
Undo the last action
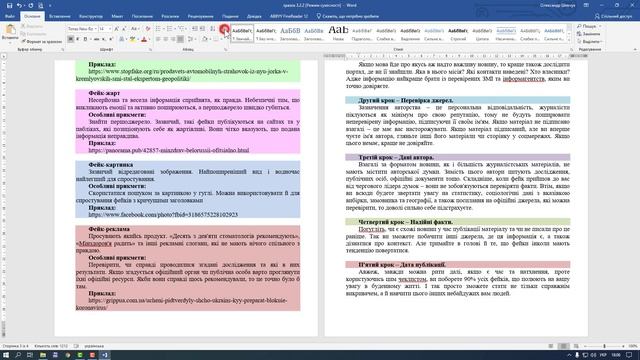click(19, 5)
